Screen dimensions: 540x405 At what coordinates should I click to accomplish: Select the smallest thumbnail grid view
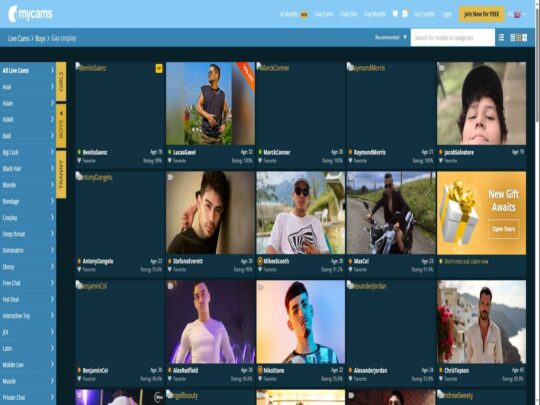tap(512, 38)
